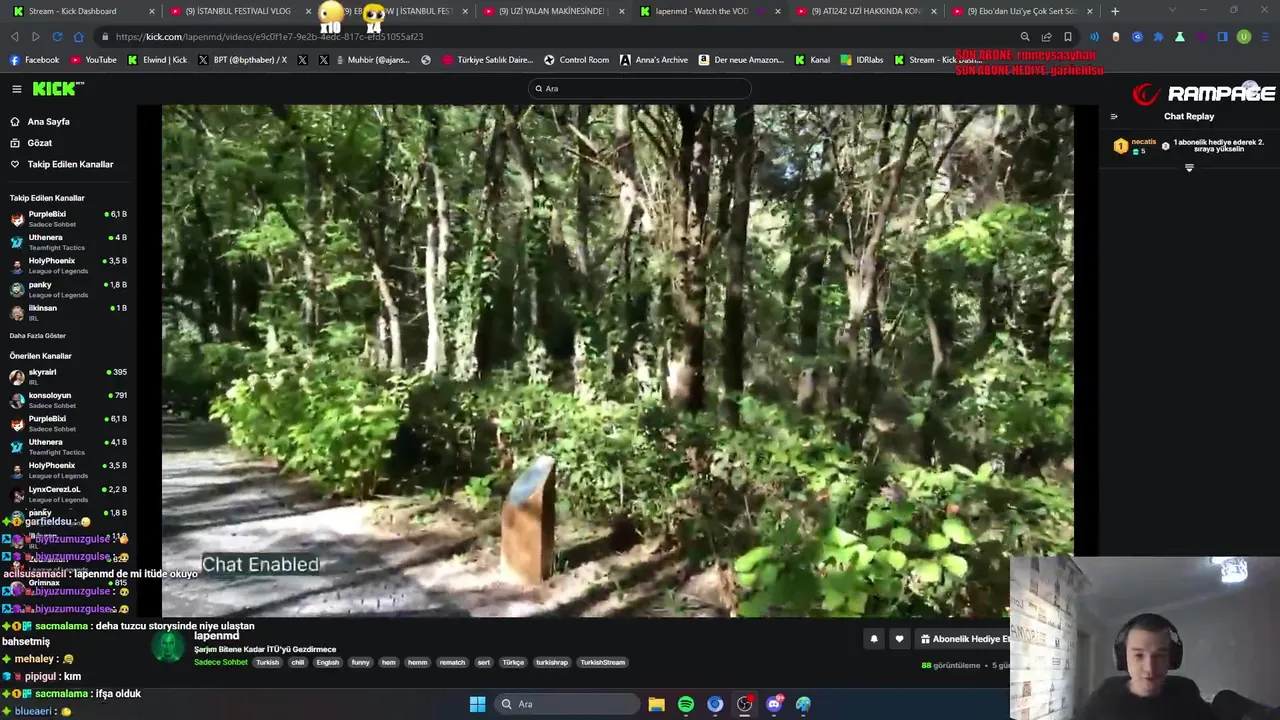Open lapenmd's channel avatar

[x=167, y=647]
